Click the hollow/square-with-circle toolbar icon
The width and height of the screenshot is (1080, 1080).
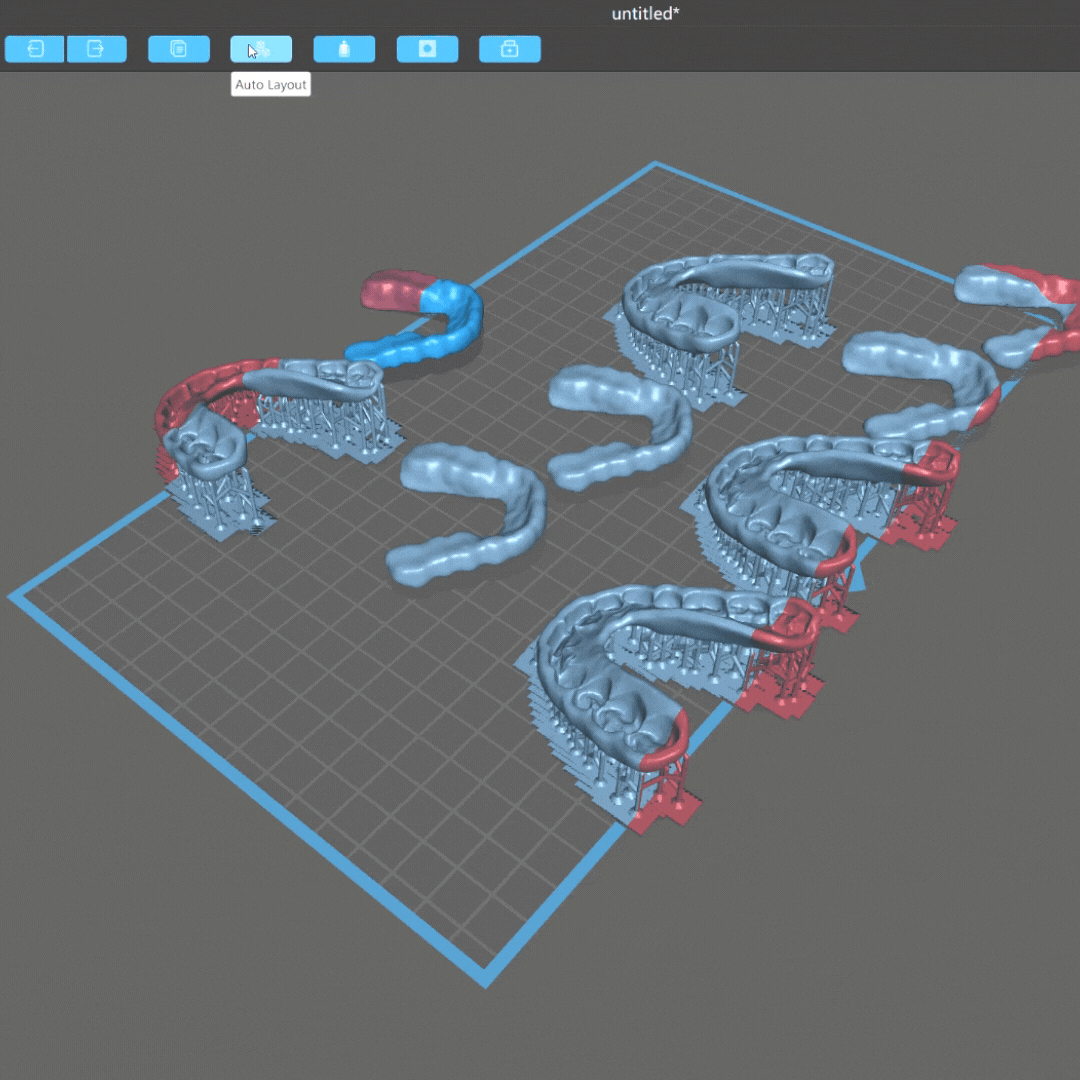tap(427, 49)
